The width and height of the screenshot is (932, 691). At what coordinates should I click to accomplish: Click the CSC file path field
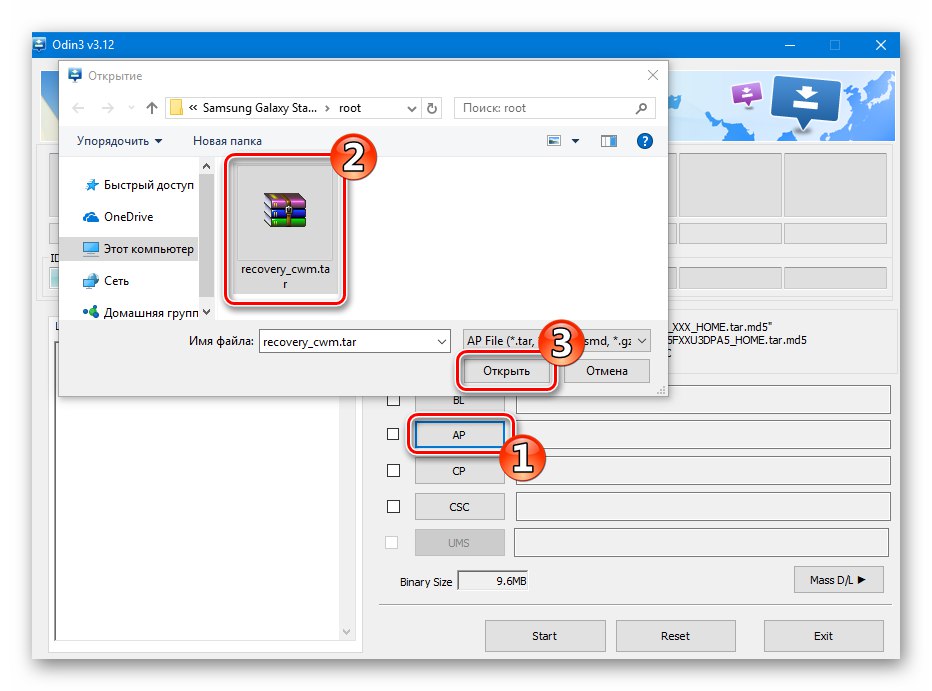tap(703, 506)
